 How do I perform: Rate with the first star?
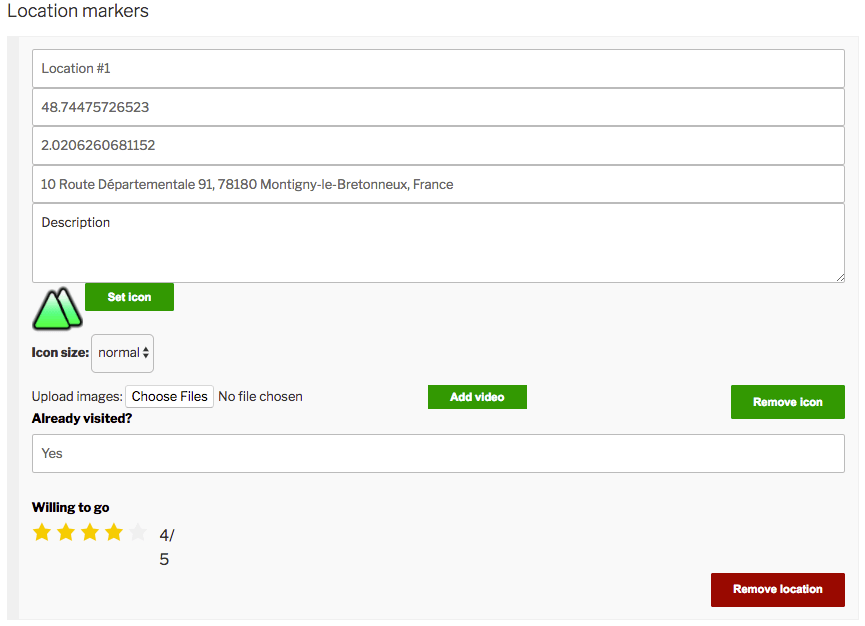tap(42, 532)
